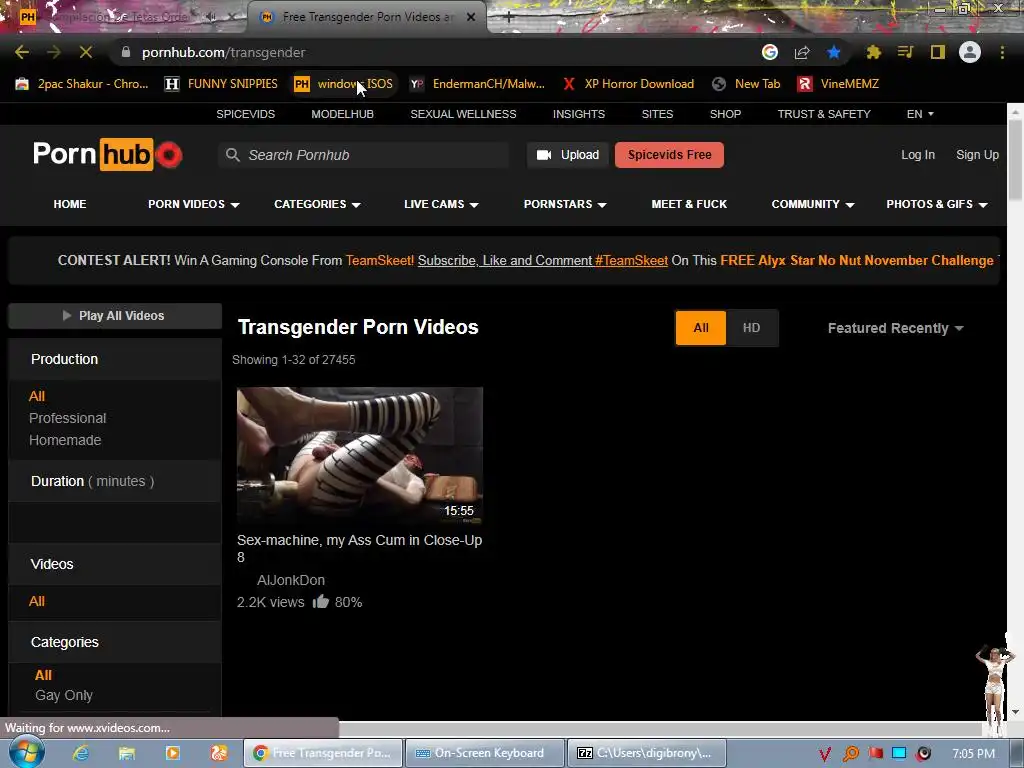Click the browser address bar URL
The height and width of the screenshot is (768, 1024).
(x=223, y=52)
